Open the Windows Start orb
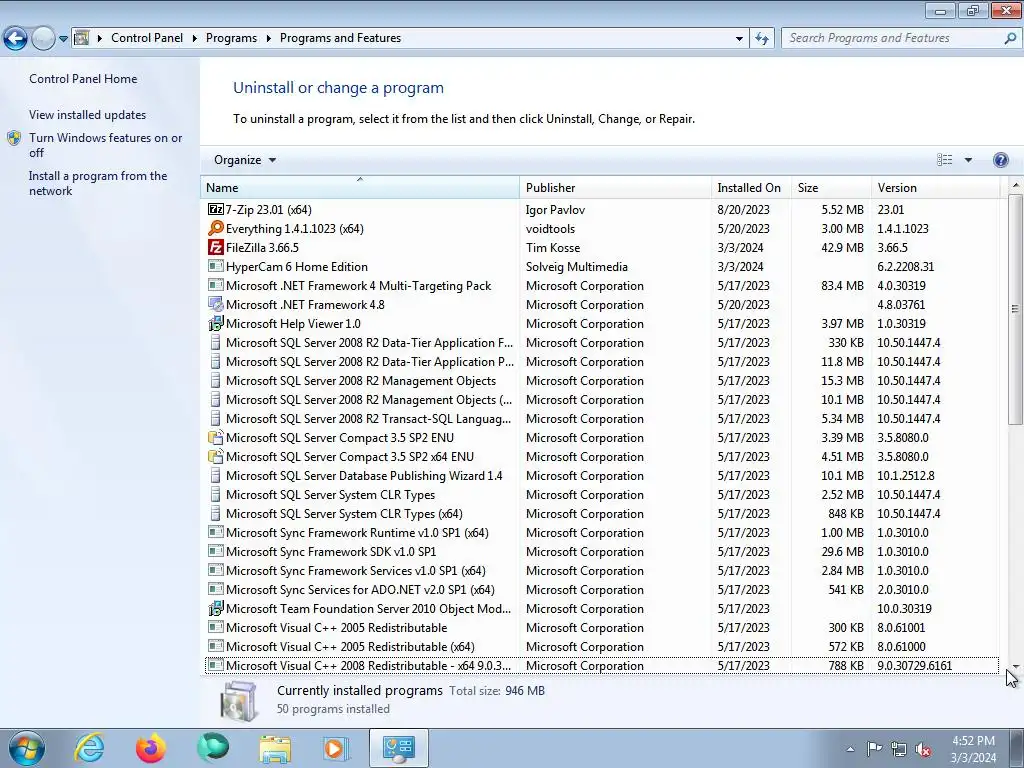The image size is (1024, 768). tap(27, 748)
